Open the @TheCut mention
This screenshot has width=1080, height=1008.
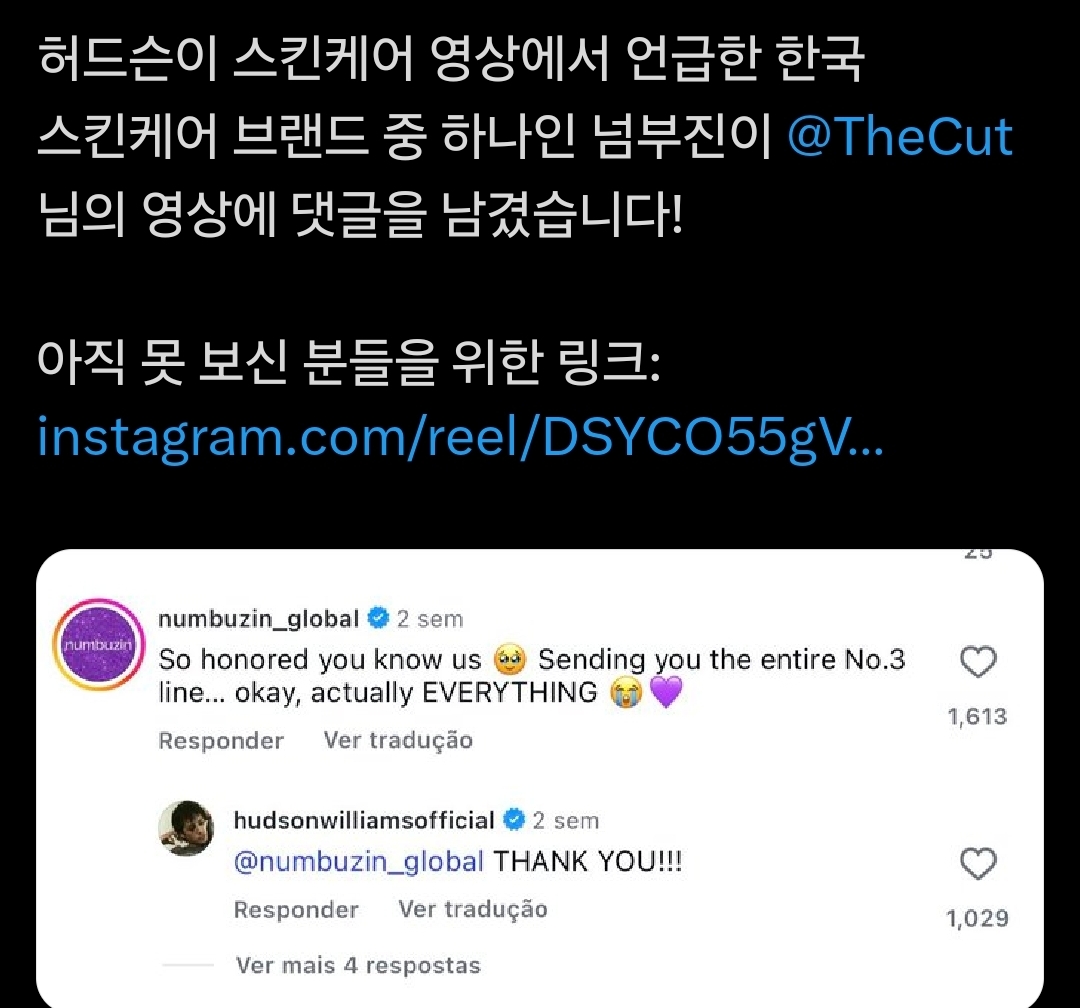(x=900, y=137)
